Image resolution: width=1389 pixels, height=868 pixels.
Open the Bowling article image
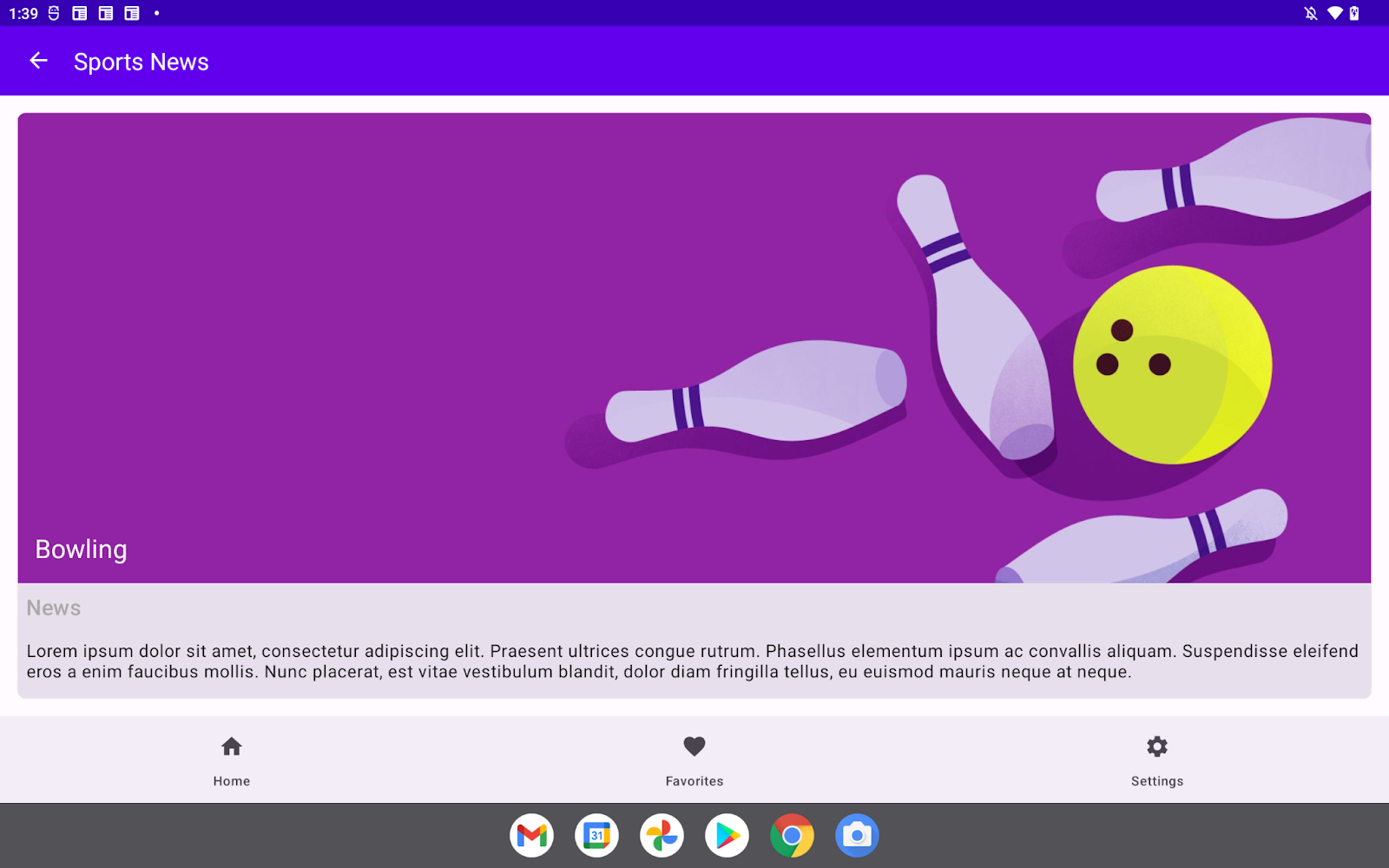click(x=694, y=347)
